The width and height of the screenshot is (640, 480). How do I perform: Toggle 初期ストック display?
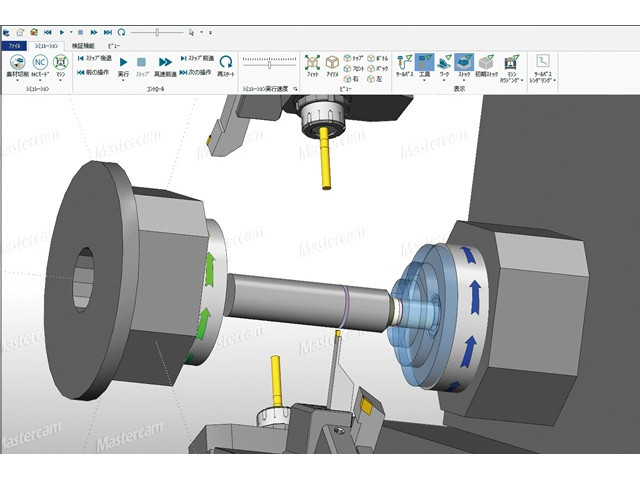point(487,66)
